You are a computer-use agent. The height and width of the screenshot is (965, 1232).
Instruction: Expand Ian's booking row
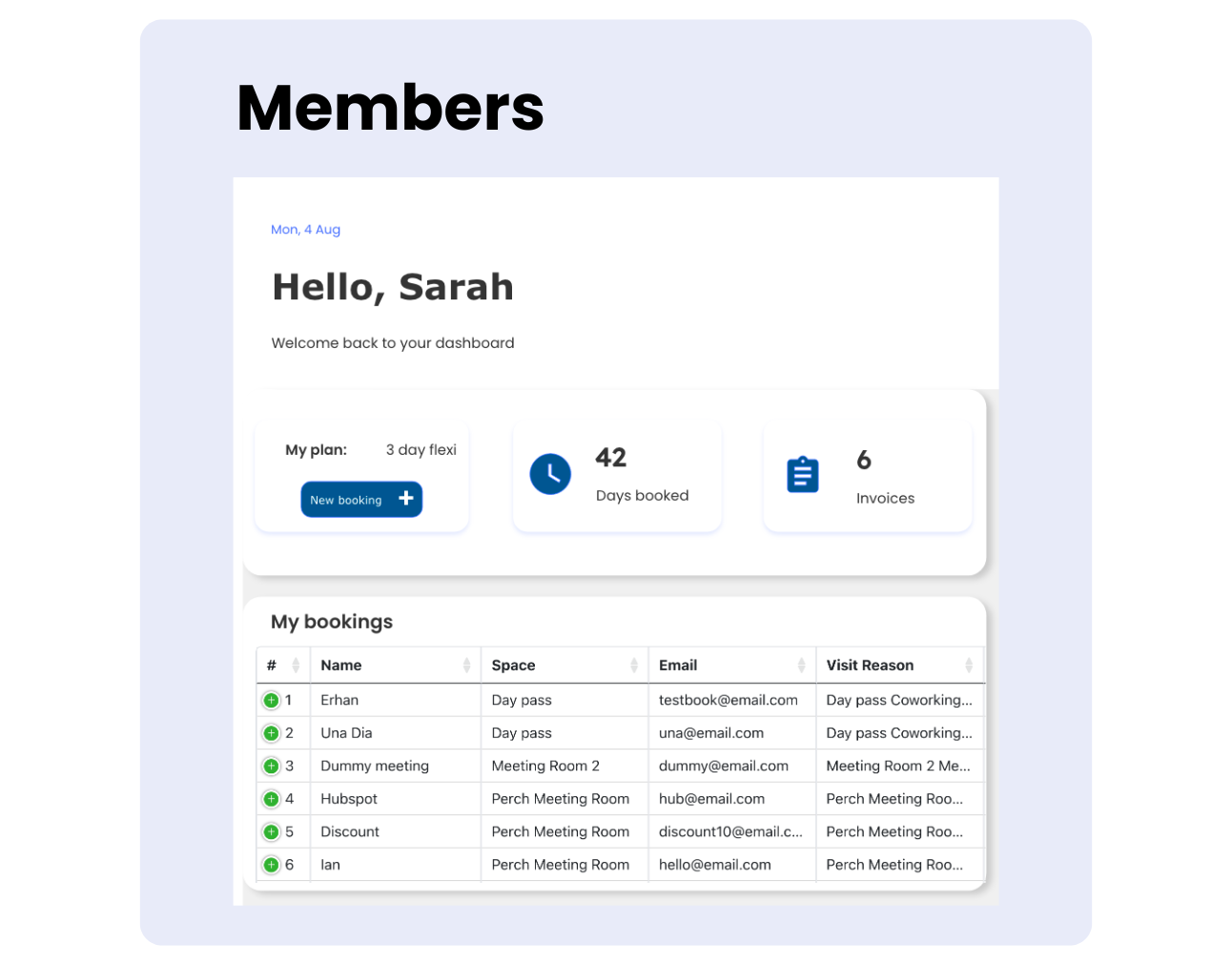pos(271,865)
